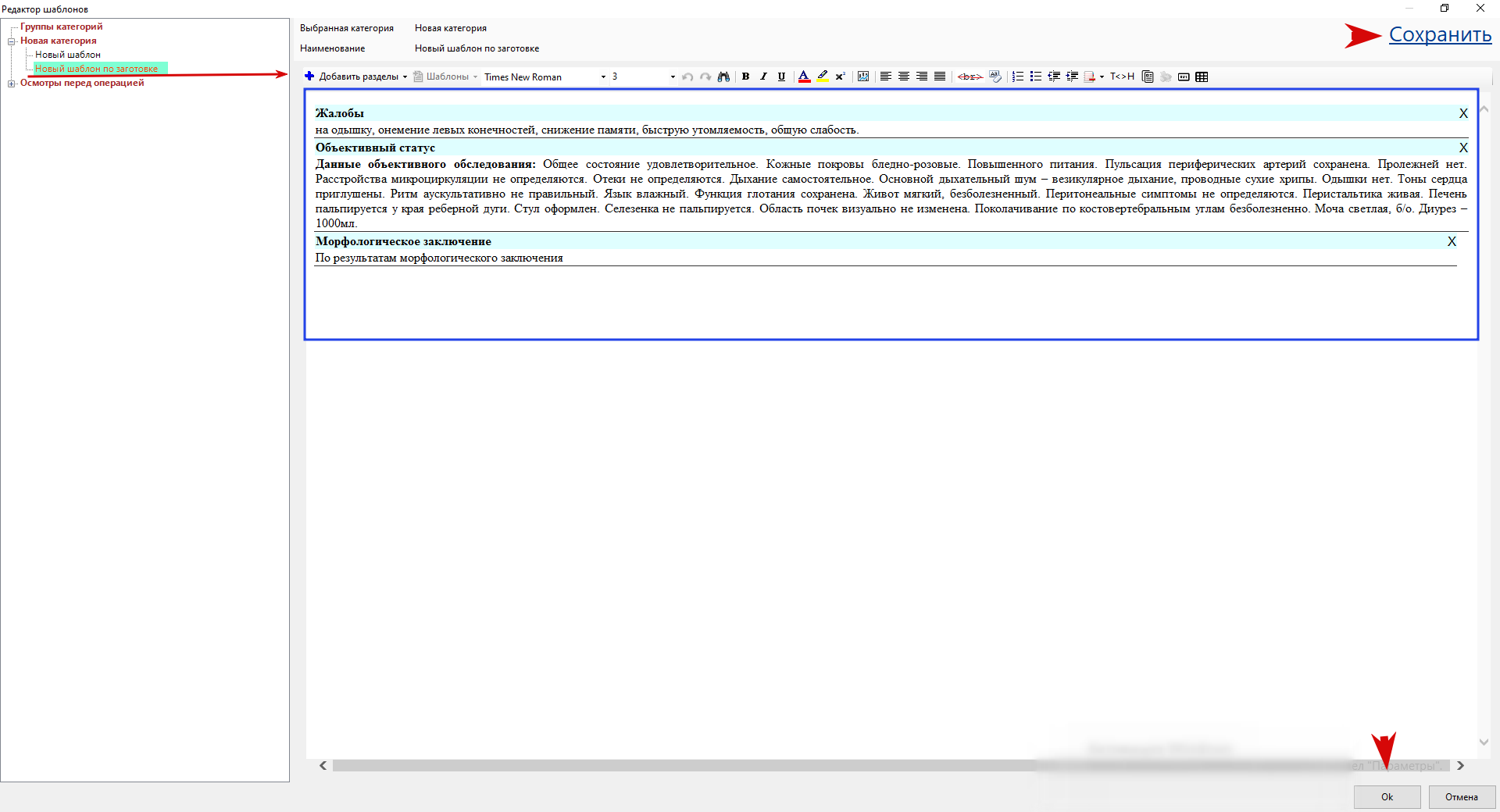Insert a table with the grid icon
Image resolution: width=1500 pixels, height=812 pixels.
point(1202,77)
